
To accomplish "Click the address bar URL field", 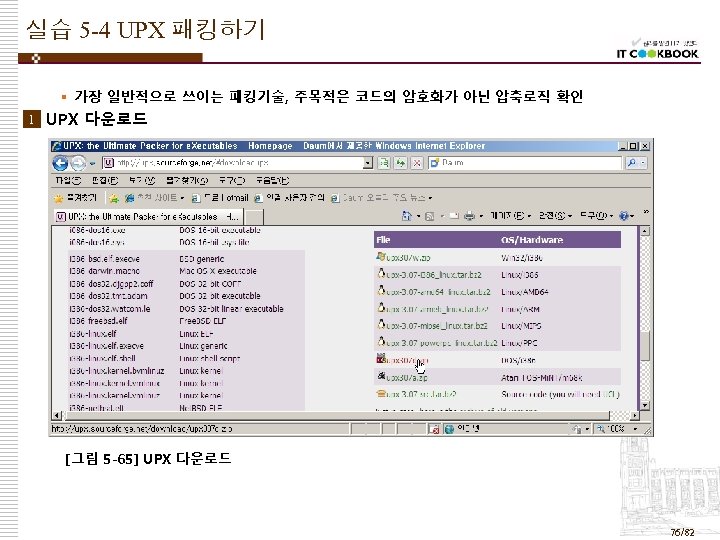I will pos(232,163).
